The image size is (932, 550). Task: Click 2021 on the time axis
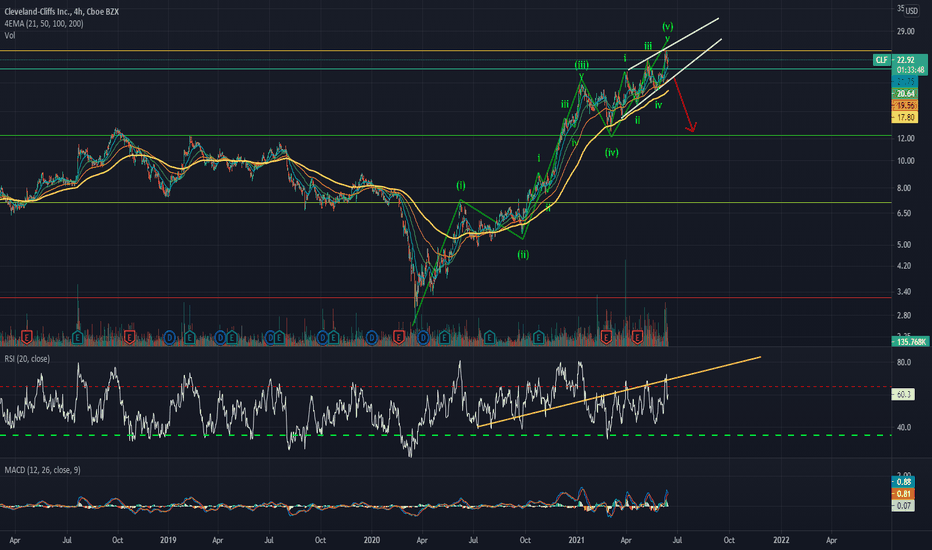coord(577,540)
